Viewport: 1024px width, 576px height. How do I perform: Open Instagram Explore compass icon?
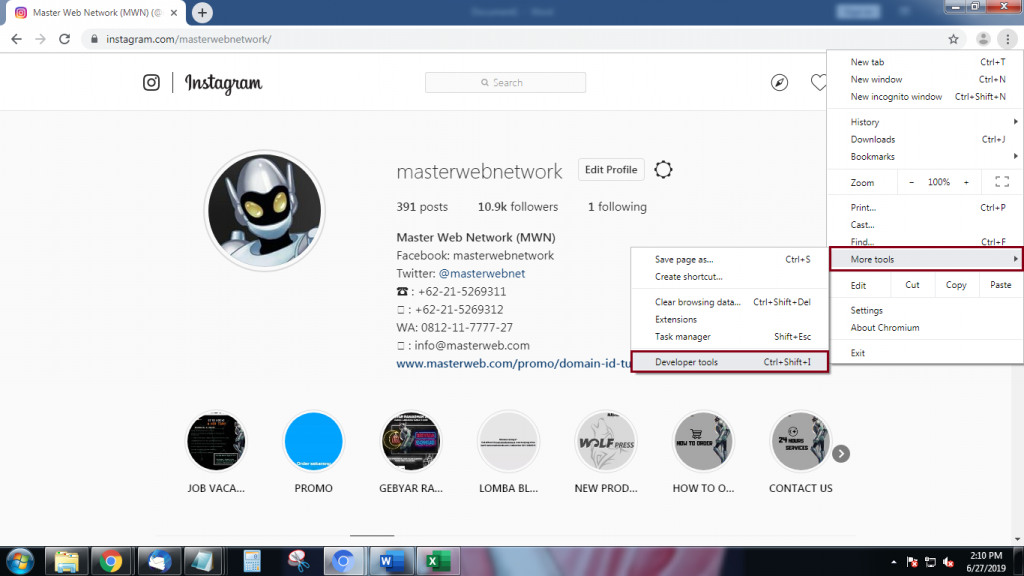coord(779,83)
